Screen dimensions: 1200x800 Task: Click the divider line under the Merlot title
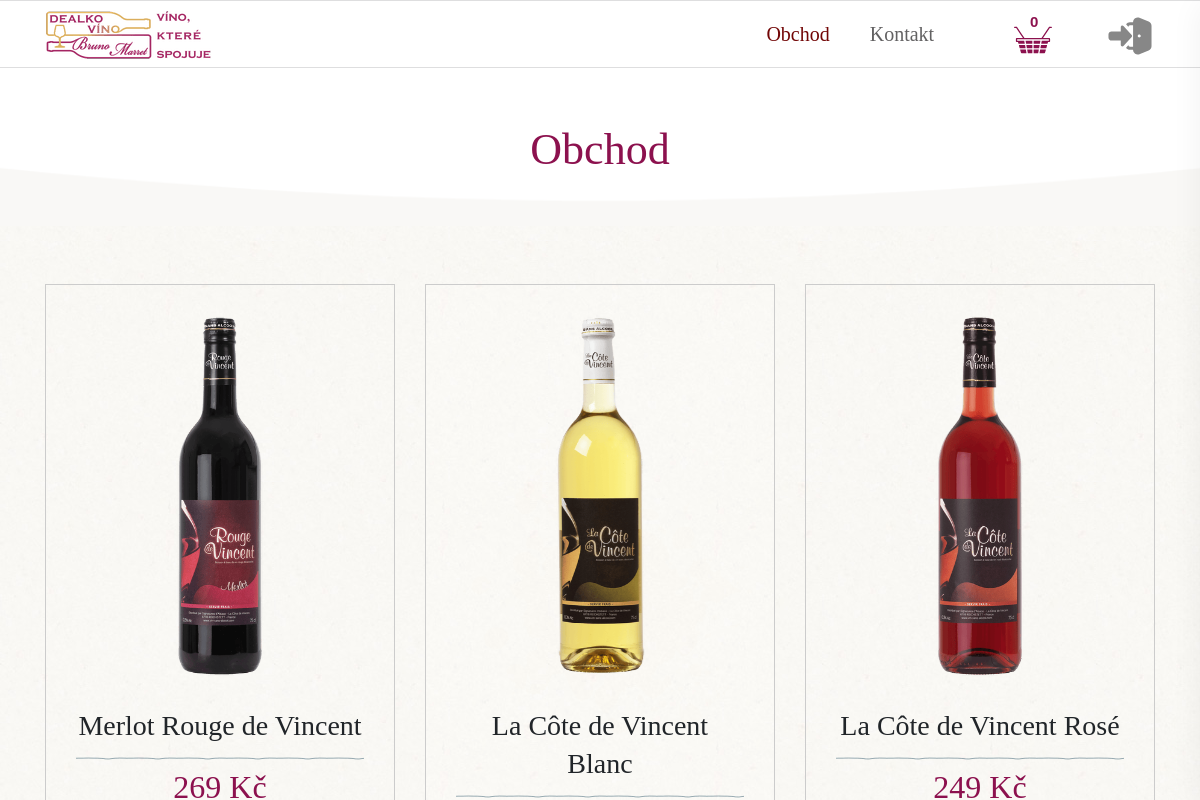pos(220,759)
